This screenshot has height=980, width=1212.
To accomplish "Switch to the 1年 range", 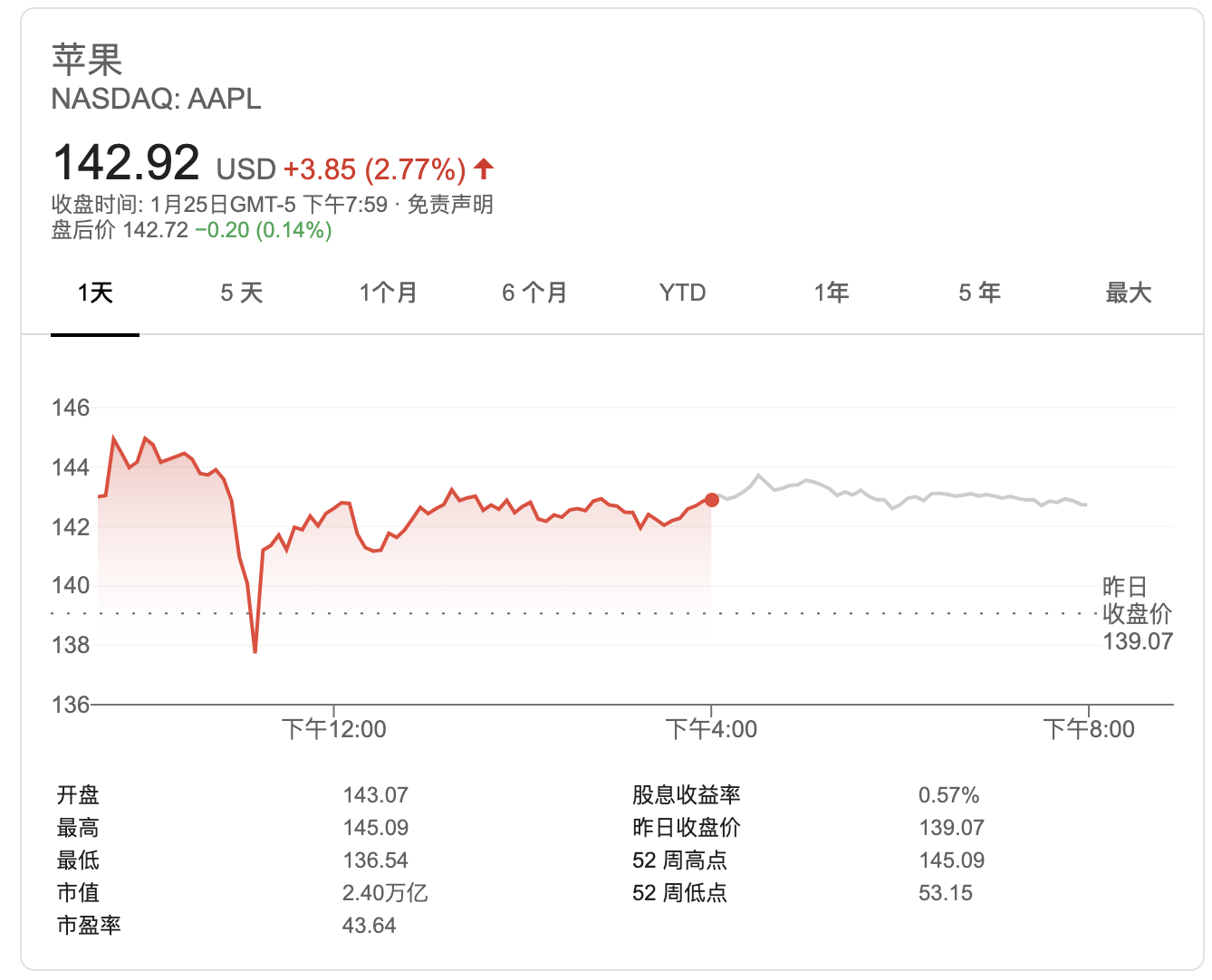I will pyautogui.click(x=831, y=293).
